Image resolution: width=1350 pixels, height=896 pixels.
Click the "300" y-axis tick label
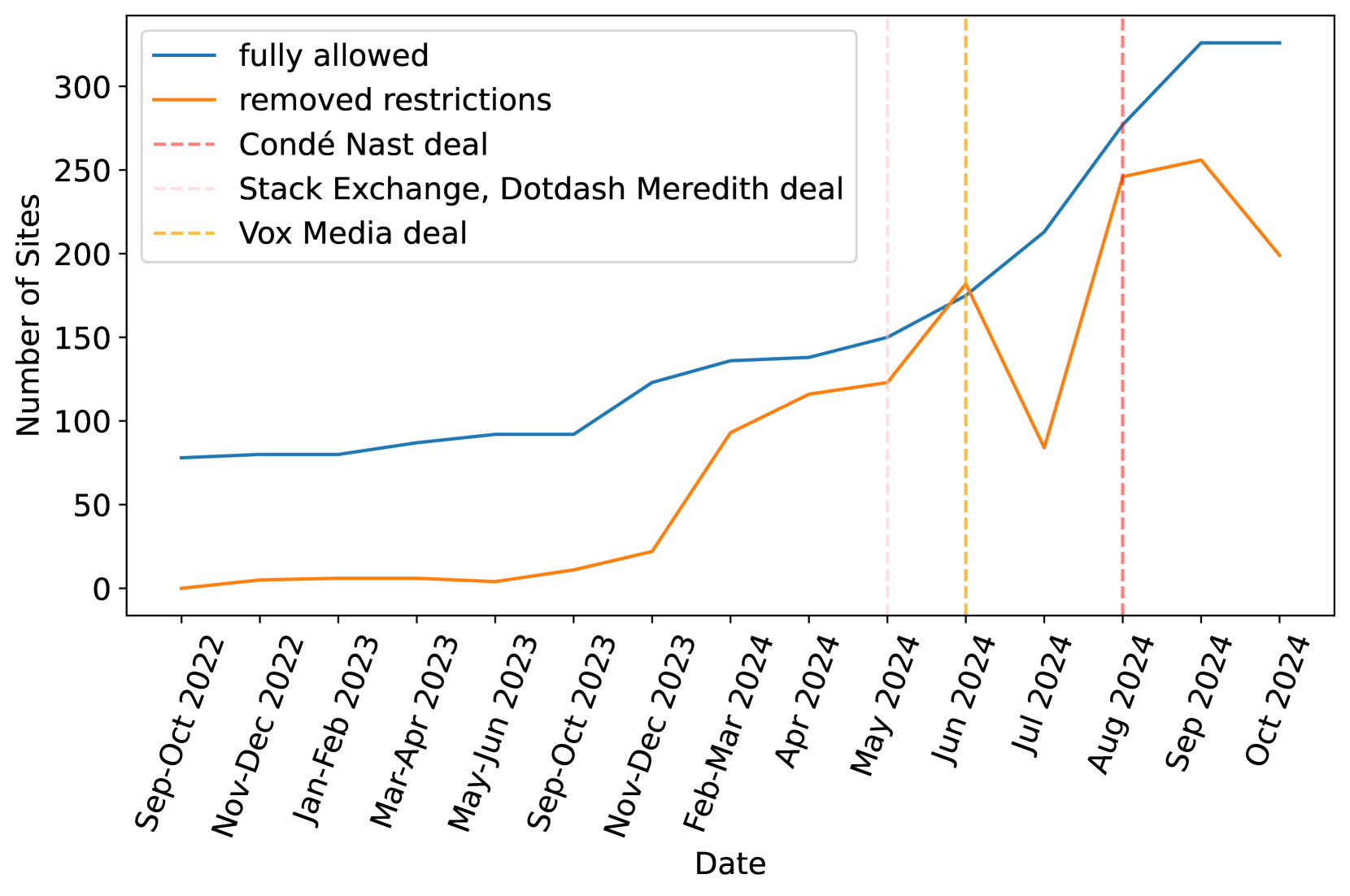(81, 87)
